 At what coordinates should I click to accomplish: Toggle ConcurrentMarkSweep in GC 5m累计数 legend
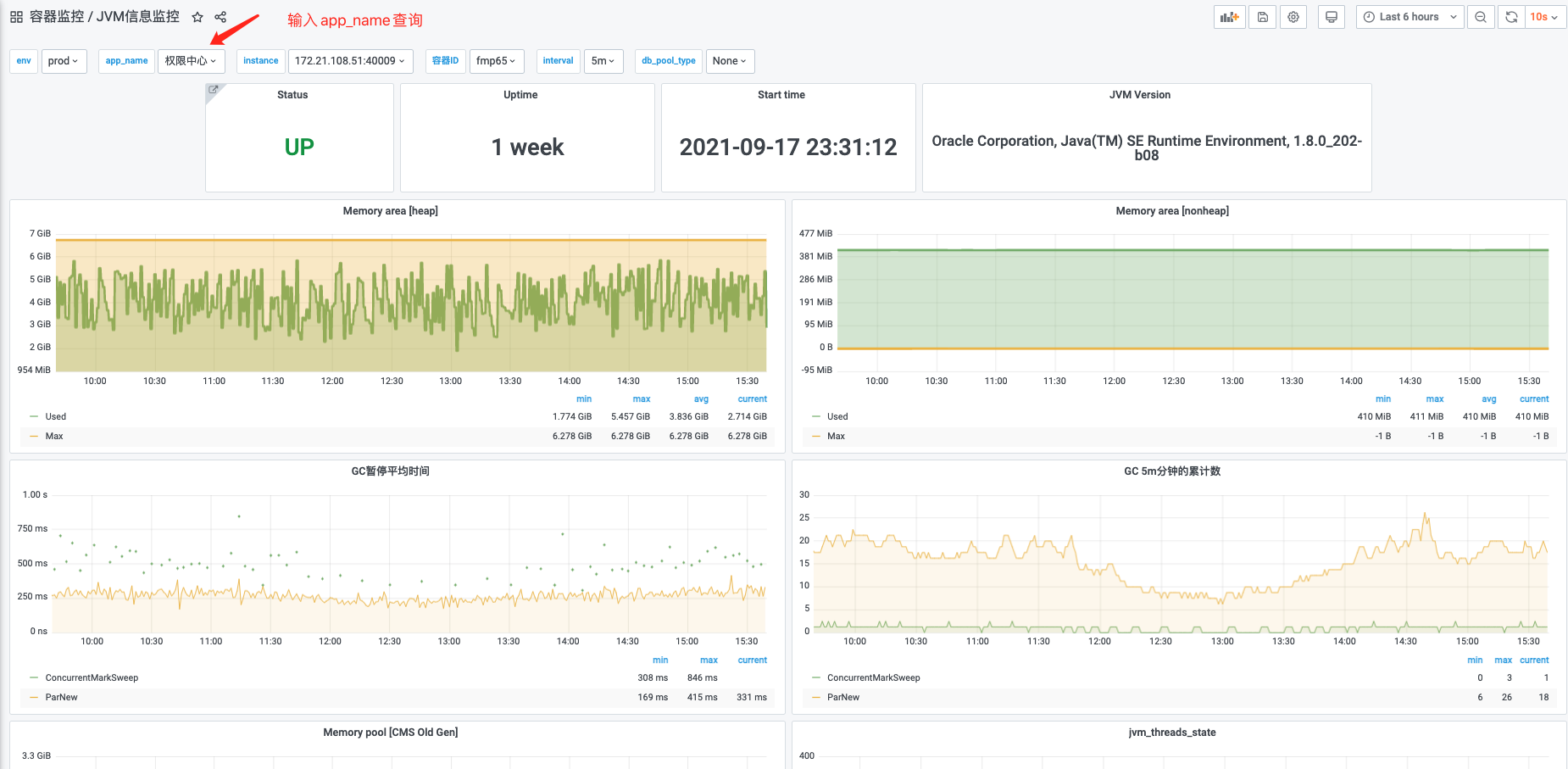click(x=873, y=678)
